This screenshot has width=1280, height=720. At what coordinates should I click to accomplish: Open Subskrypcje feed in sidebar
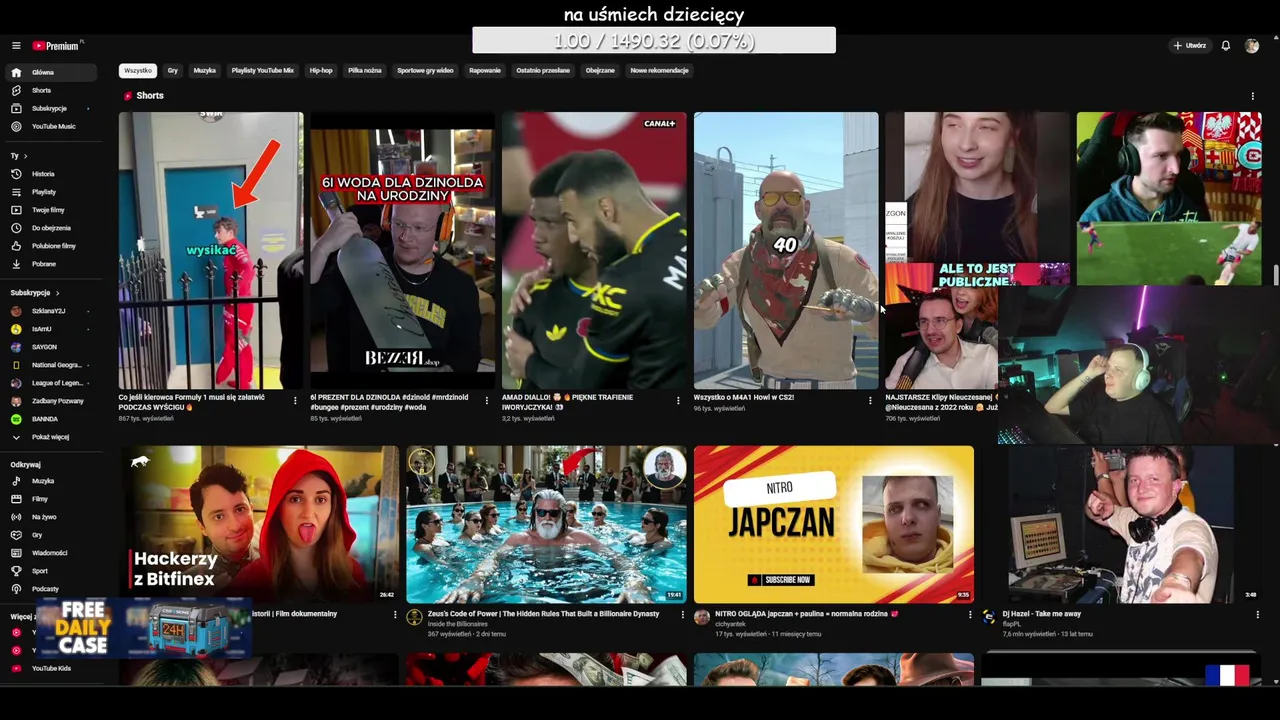pos(49,108)
